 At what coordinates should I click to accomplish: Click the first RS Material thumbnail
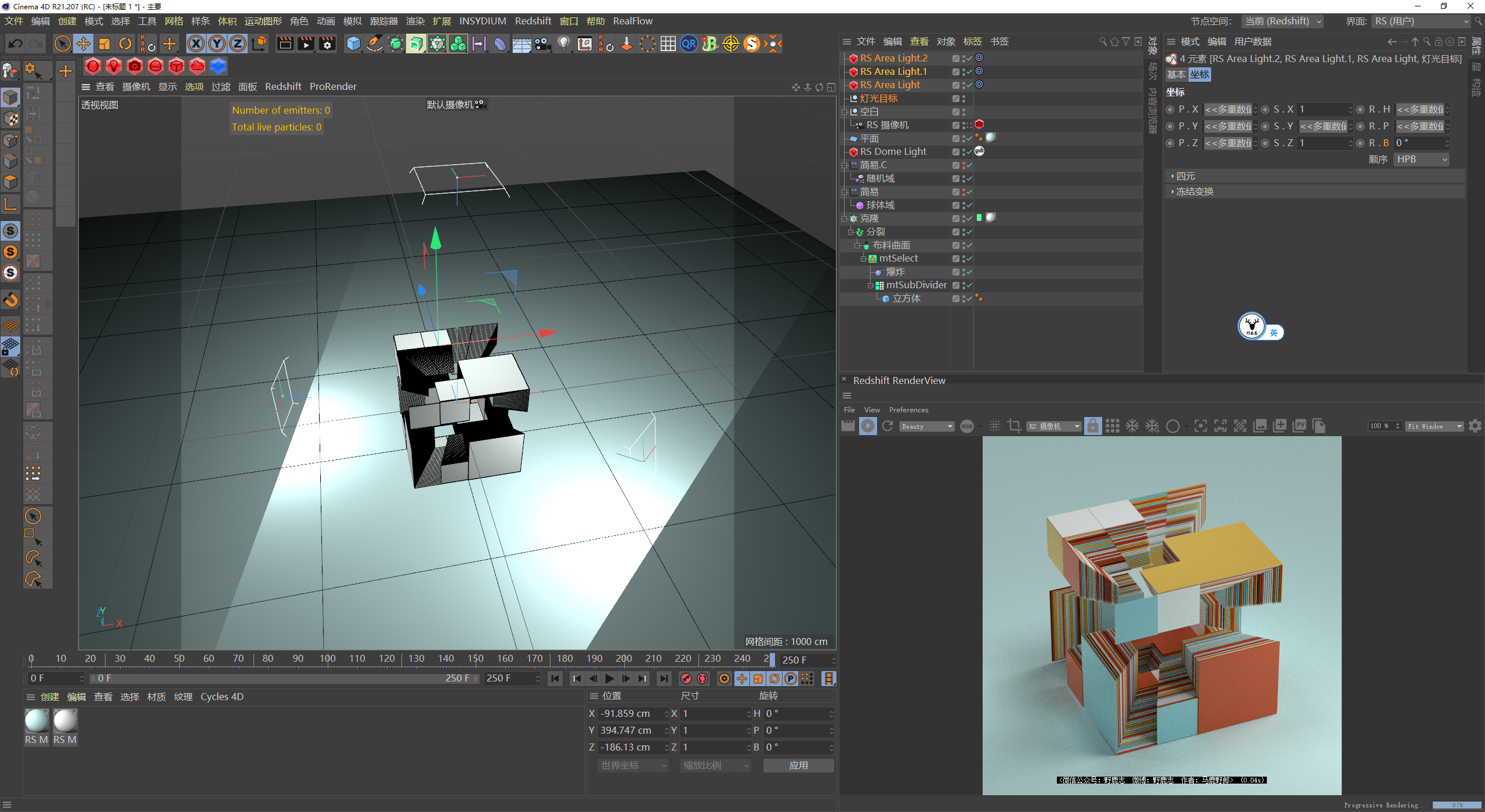pos(37,721)
